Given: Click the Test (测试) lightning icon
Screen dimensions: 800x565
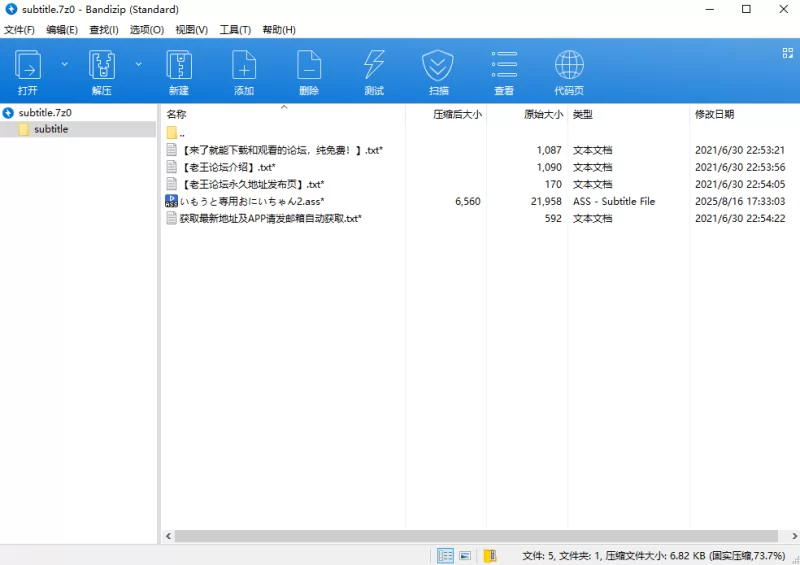Looking at the screenshot, I should click(x=374, y=65).
